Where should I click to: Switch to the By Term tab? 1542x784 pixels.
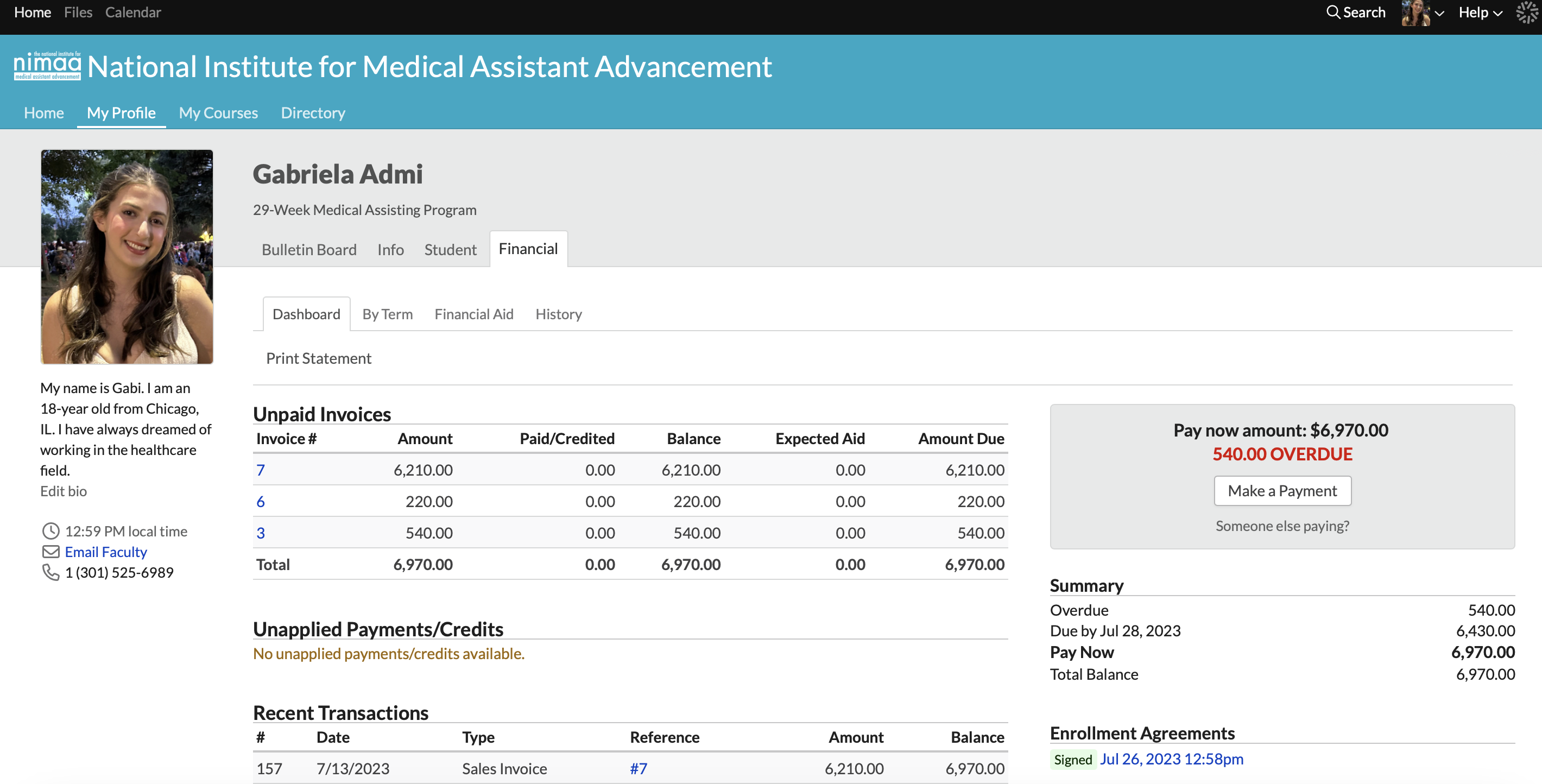click(387, 314)
